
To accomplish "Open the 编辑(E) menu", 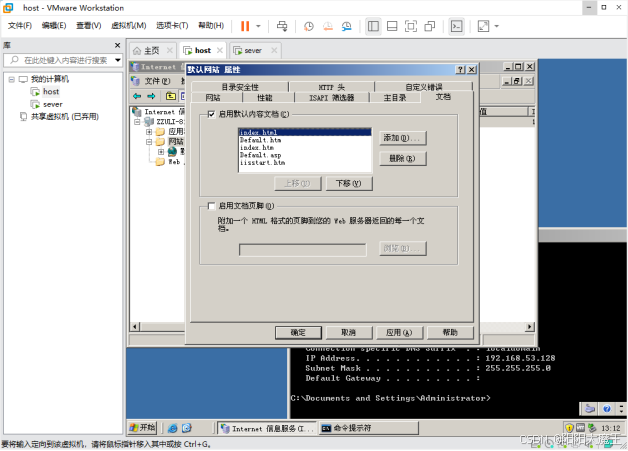I will click(54, 26).
